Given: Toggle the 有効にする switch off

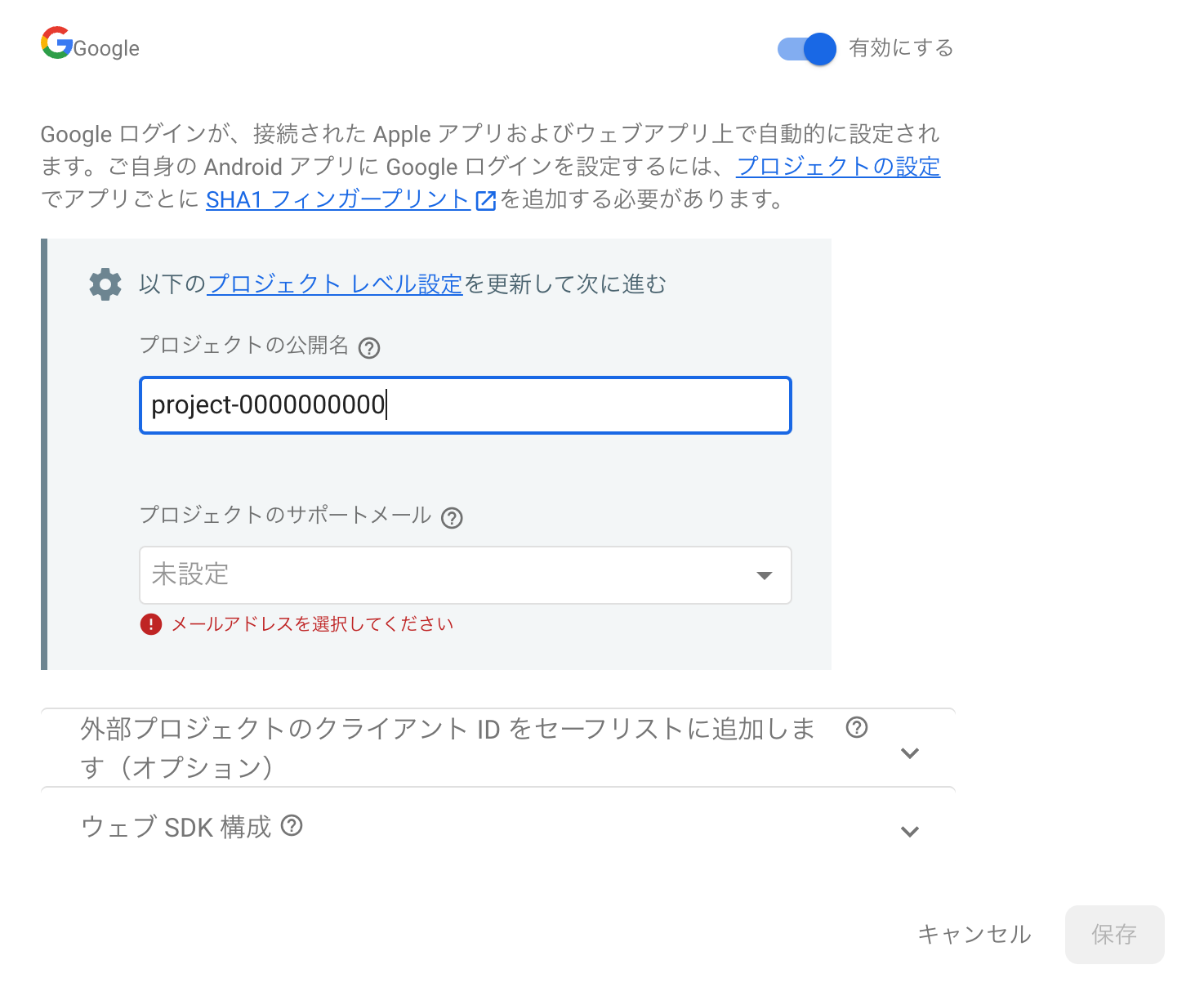Looking at the screenshot, I should (x=807, y=49).
